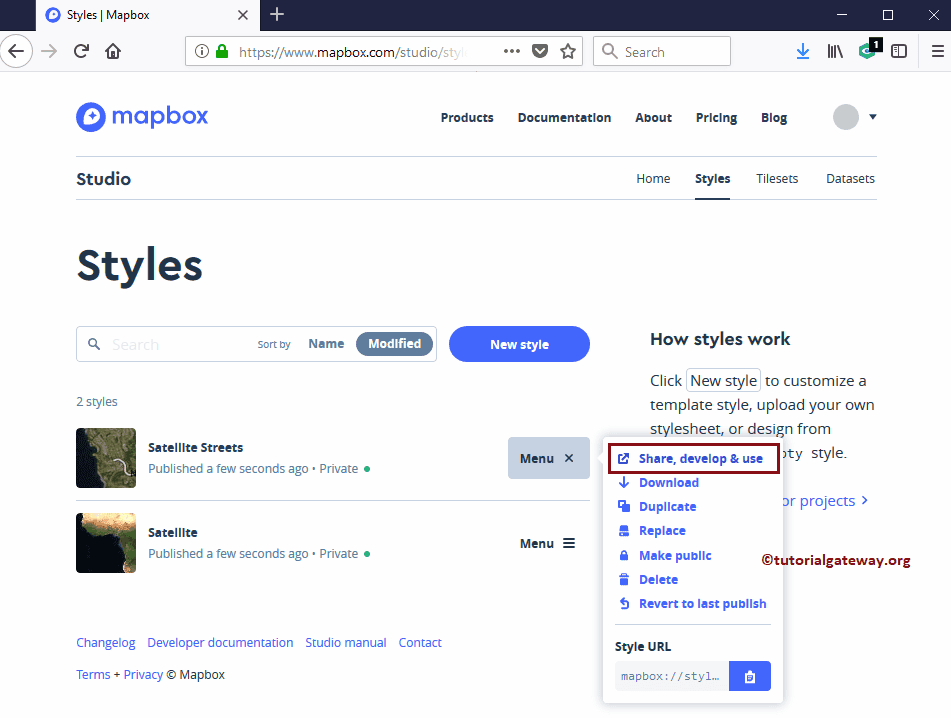The image size is (951, 718).
Task: Sort styles by Name
Action: pyautogui.click(x=326, y=344)
